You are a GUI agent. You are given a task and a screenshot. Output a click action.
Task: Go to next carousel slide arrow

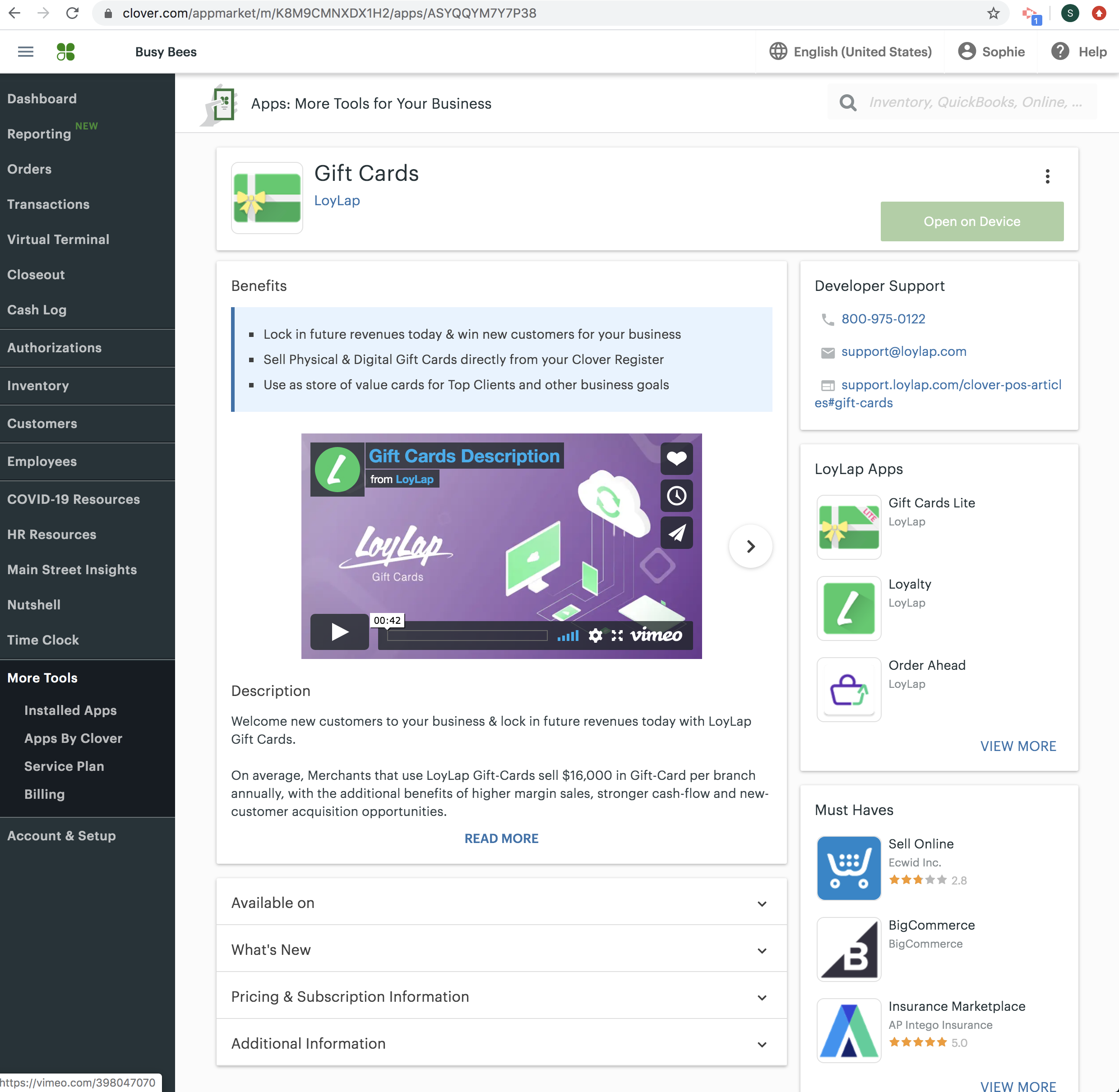750,547
